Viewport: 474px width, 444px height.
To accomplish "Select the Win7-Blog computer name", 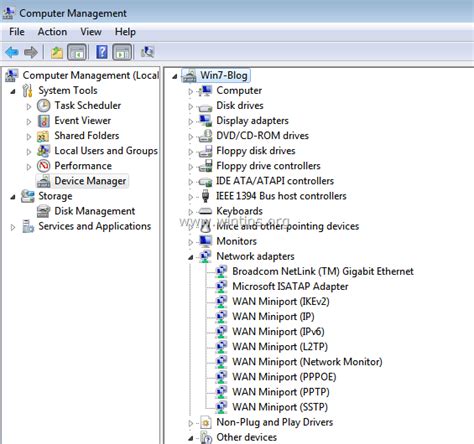I will [x=224, y=76].
